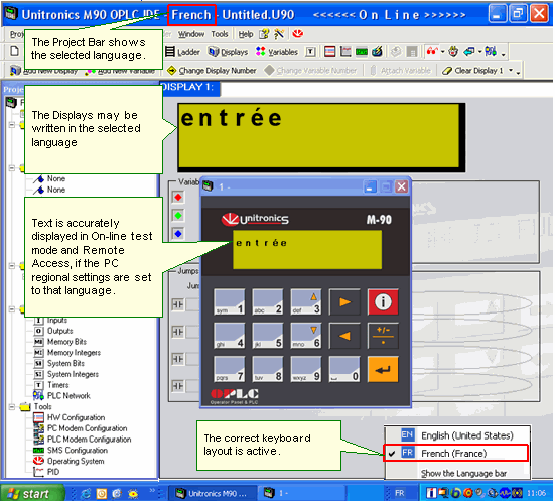Image resolution: width=555 pixels, height=502 pixels.
Task: Click key 5 'jkl' on the M-90 keypad
Action: [268, 336]
